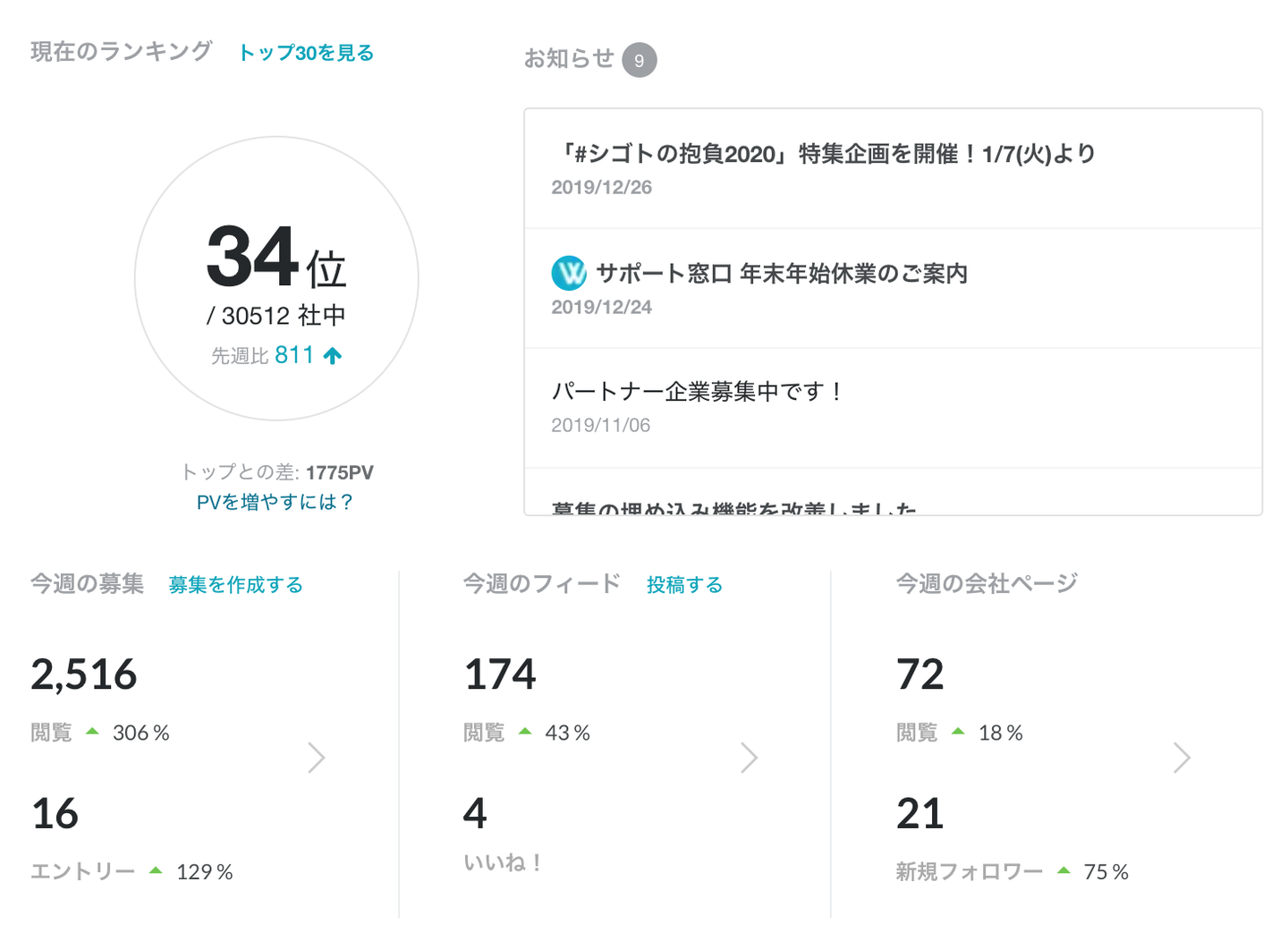
Task: Click the Wantedly logo icon beside support notice
Action: 569,273
